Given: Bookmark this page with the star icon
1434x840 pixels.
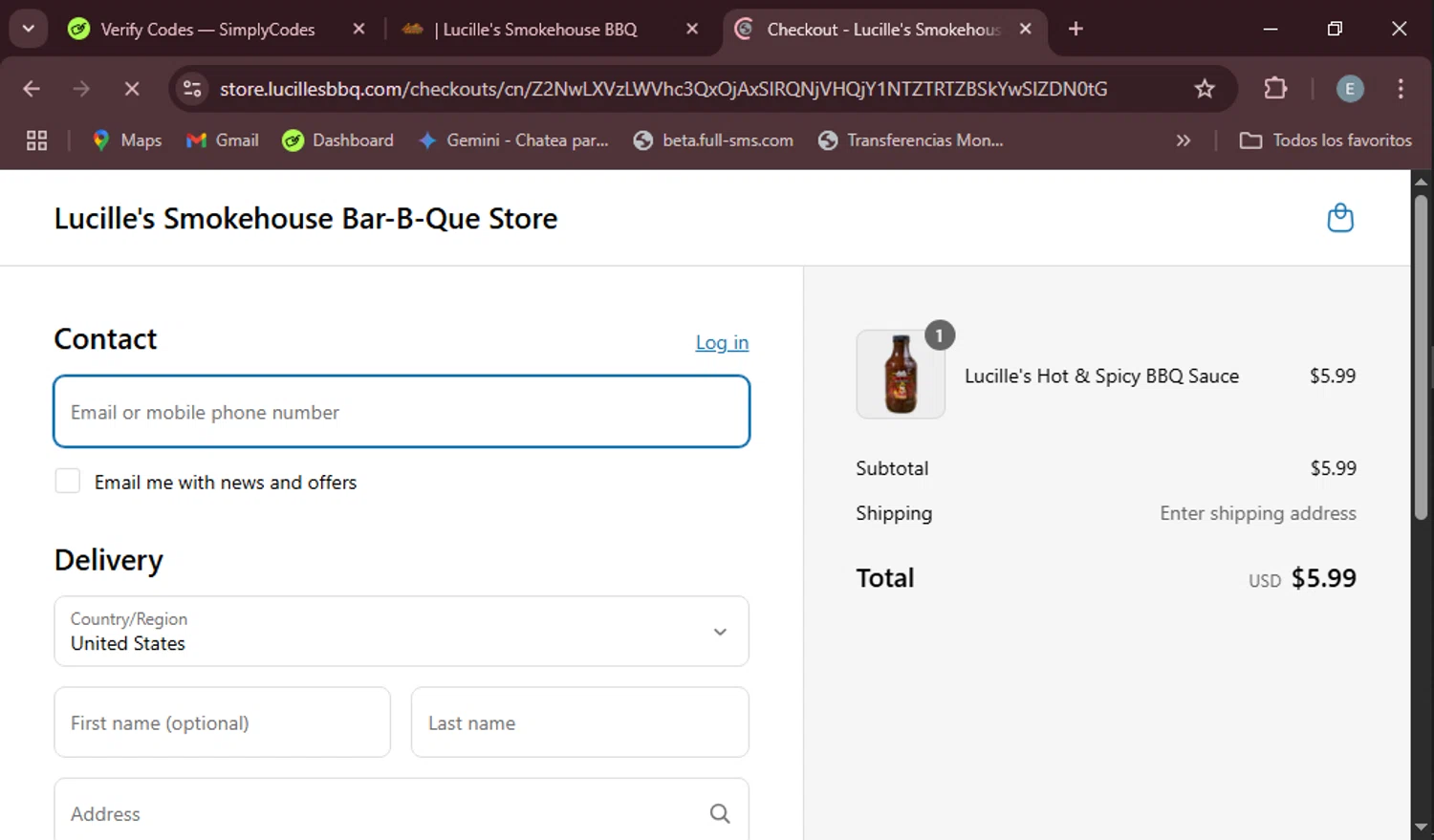Looking at the screenshot, I should point(1205,89).
